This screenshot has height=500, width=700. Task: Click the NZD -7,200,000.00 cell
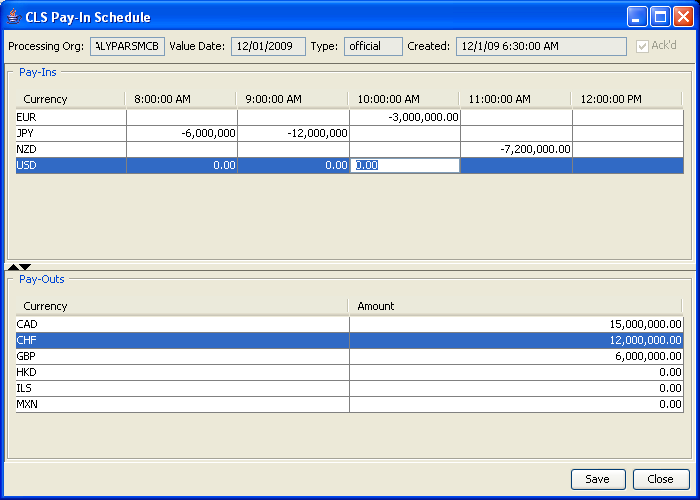point(517,150)
